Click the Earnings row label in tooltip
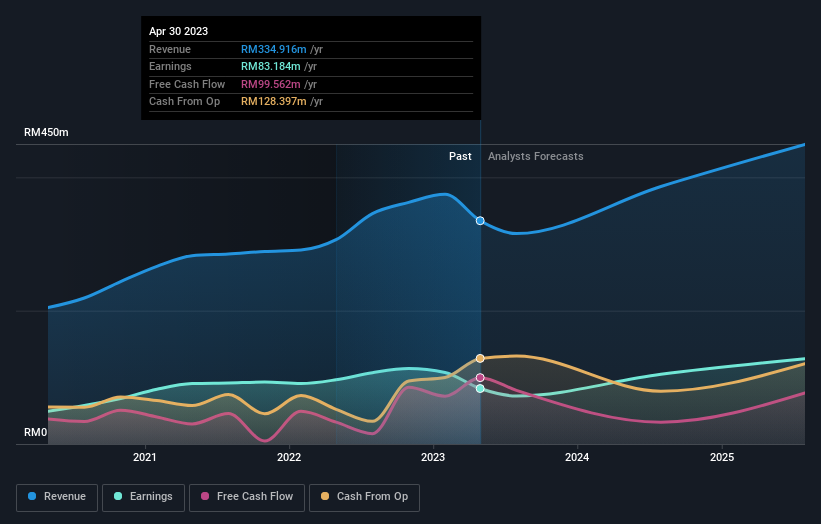 170,66
